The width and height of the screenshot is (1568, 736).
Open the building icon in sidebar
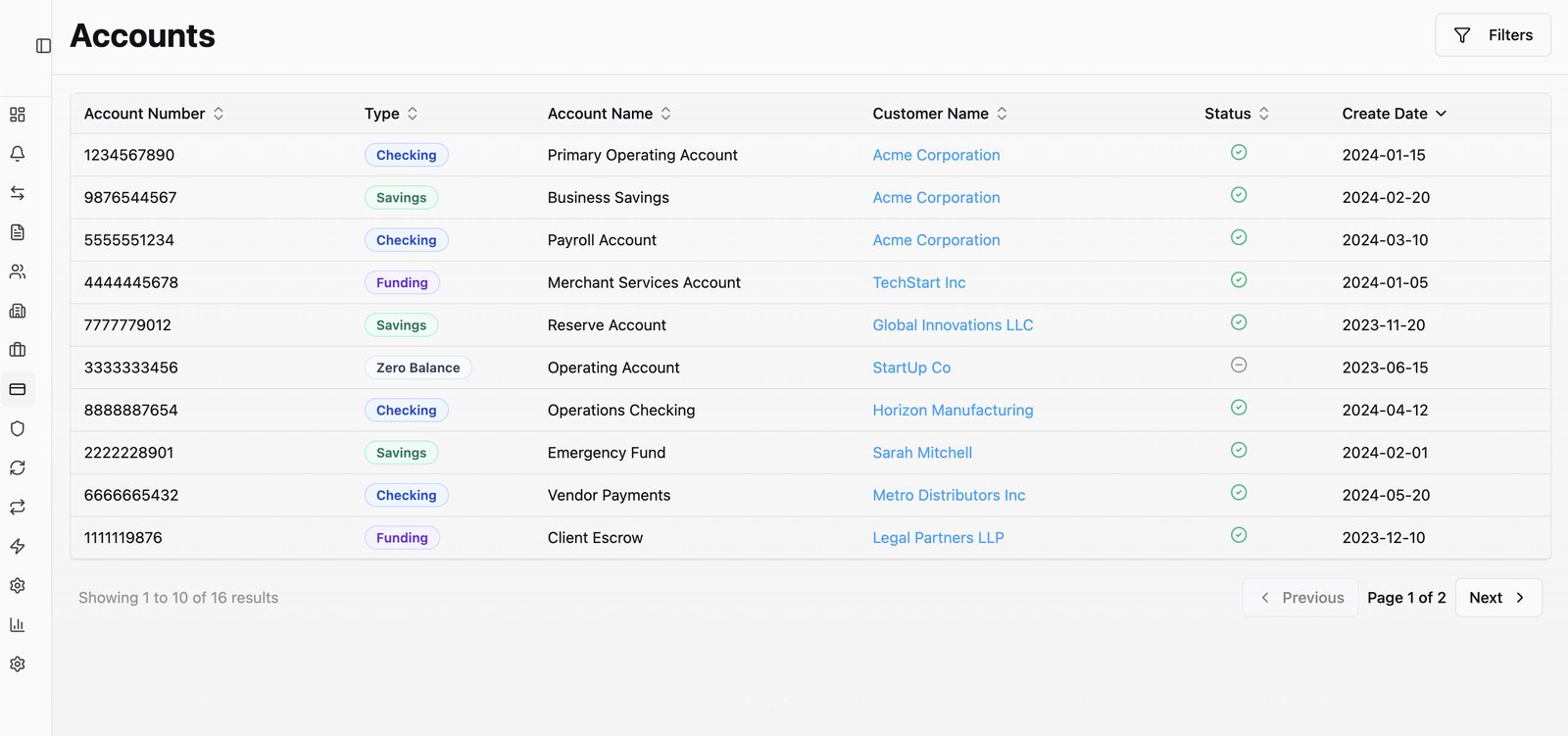point(18,311)
